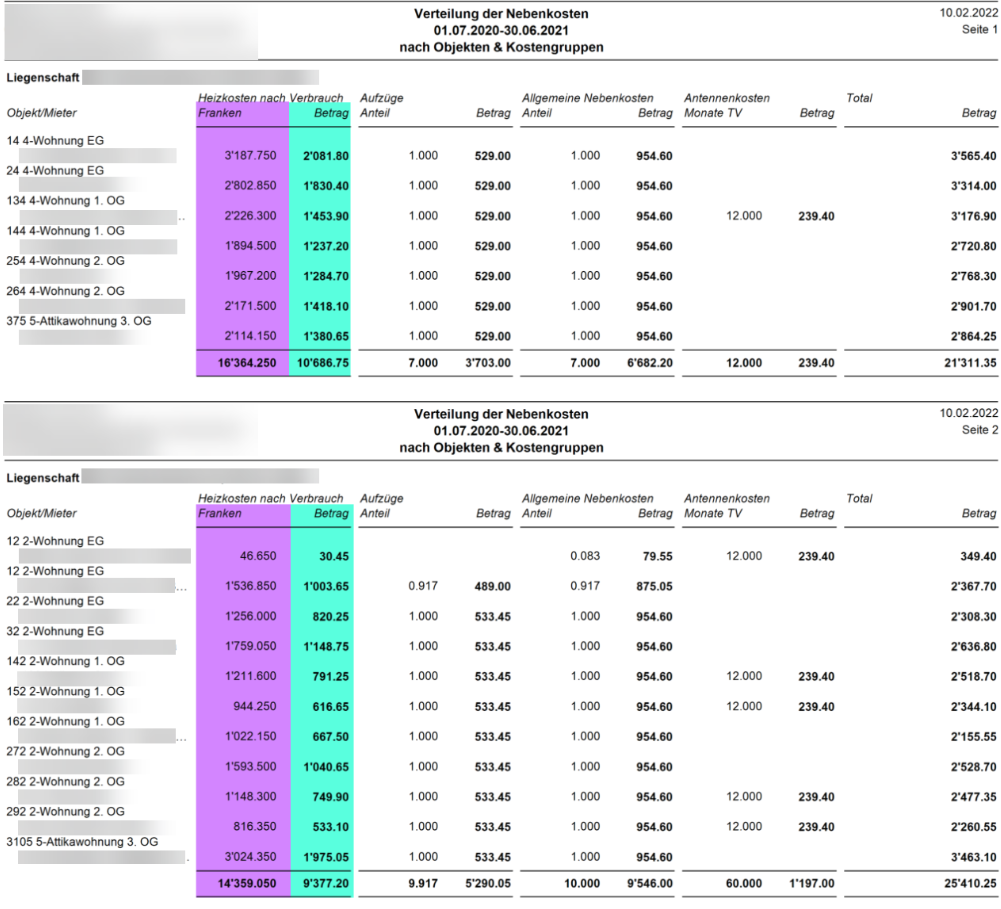Screen dimensions: 1001x909
Task: Select the heating amount 1'380.65
Action: tap(326, 336)
